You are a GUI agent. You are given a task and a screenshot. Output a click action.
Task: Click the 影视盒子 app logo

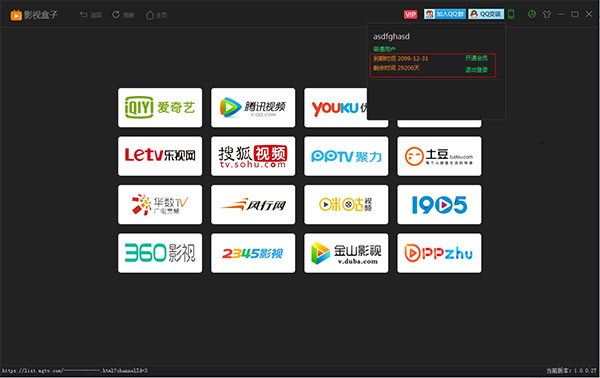pos(34,15)
